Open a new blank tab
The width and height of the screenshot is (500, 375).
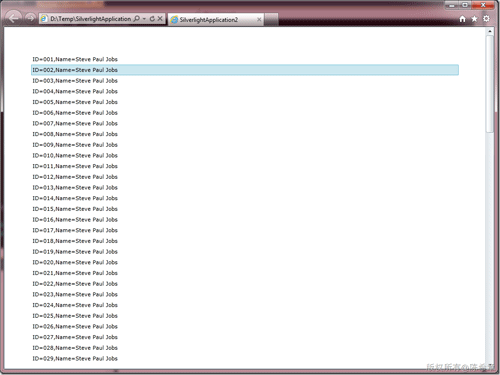[271, 20]
